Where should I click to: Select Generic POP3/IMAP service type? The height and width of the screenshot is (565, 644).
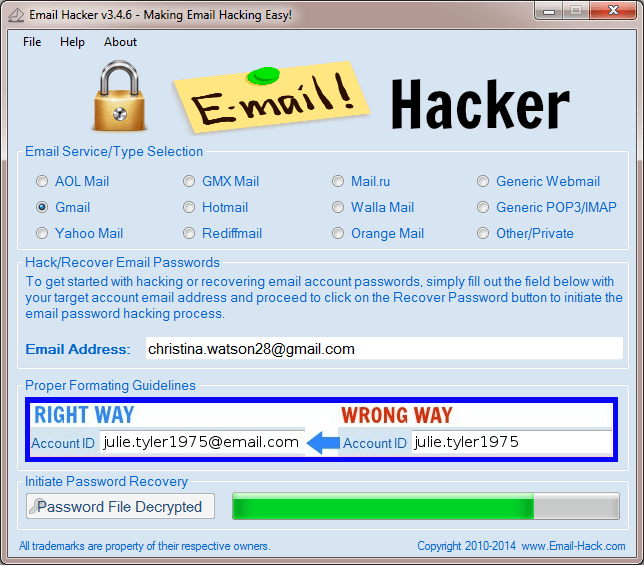[x=483, y=207]
